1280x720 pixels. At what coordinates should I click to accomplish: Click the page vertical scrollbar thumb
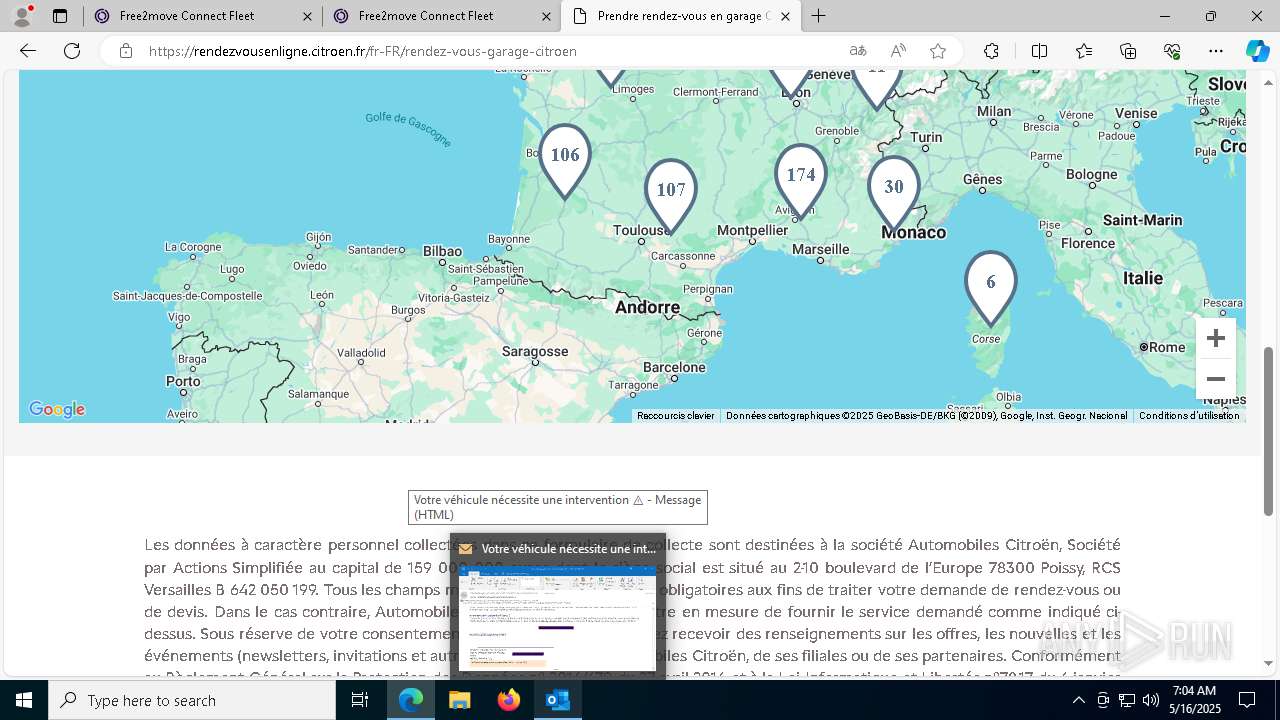(x=1269, y=432)
